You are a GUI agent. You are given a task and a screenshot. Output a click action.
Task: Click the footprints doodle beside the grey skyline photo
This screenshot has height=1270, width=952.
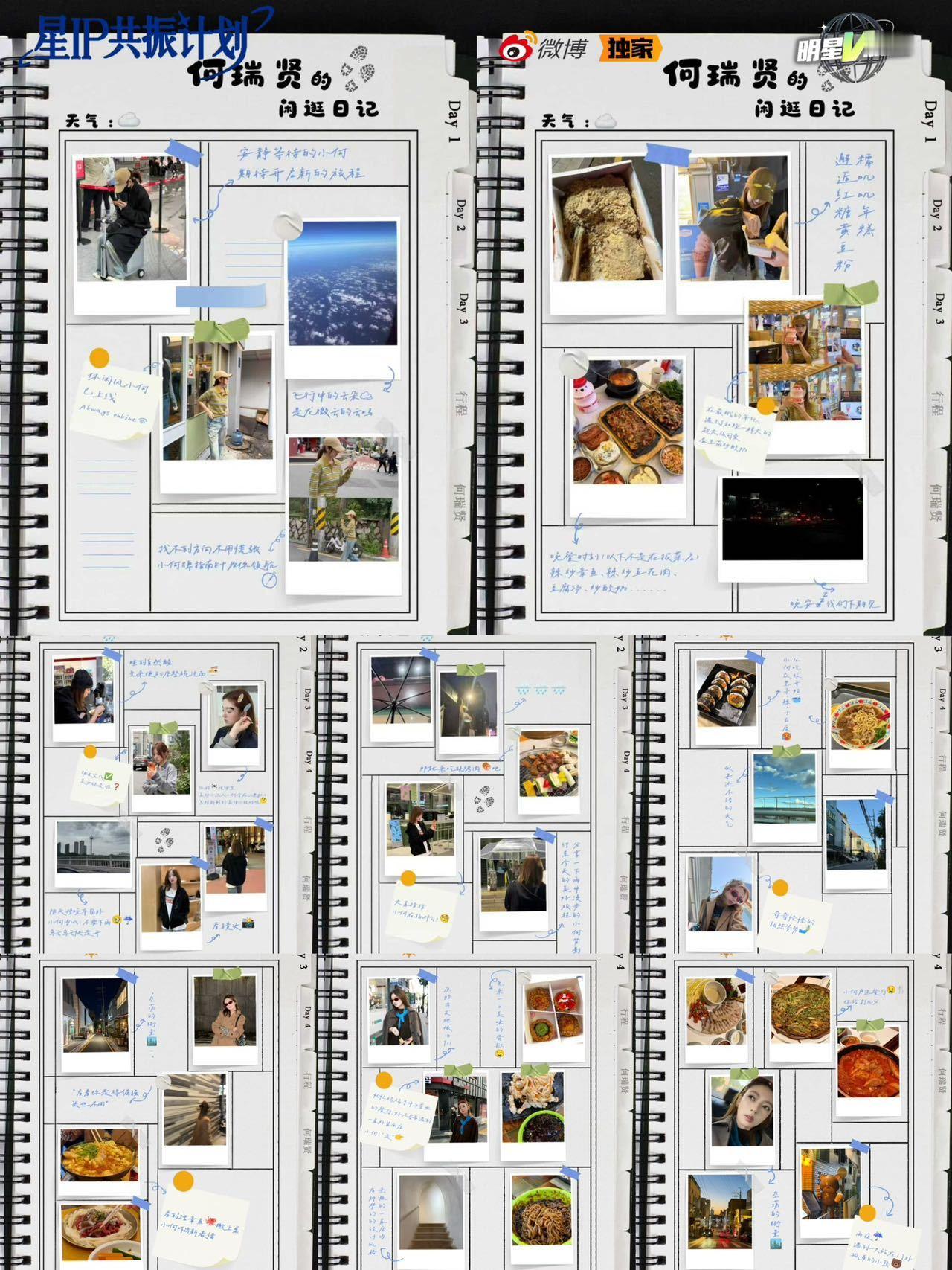tap(164, 840)
